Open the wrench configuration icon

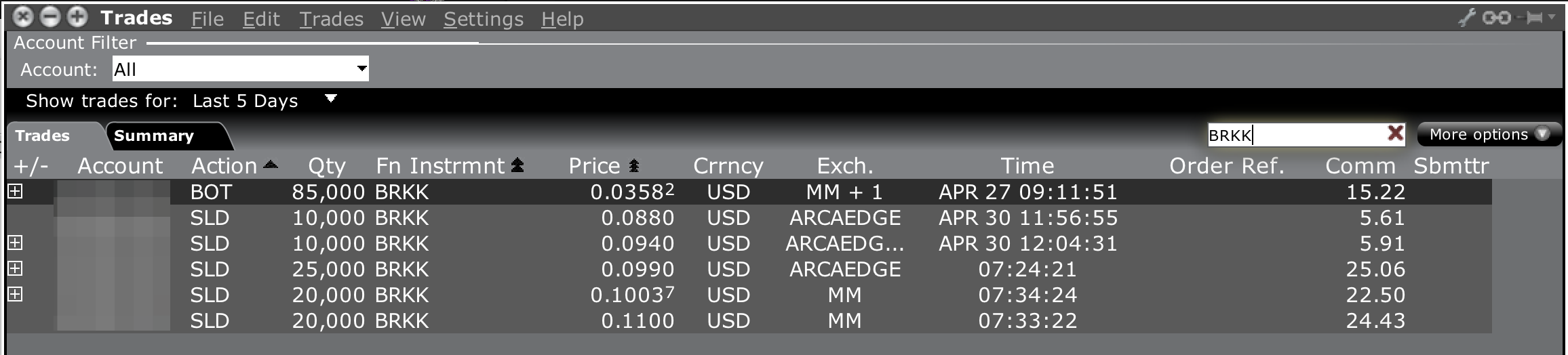point(1468,18)
